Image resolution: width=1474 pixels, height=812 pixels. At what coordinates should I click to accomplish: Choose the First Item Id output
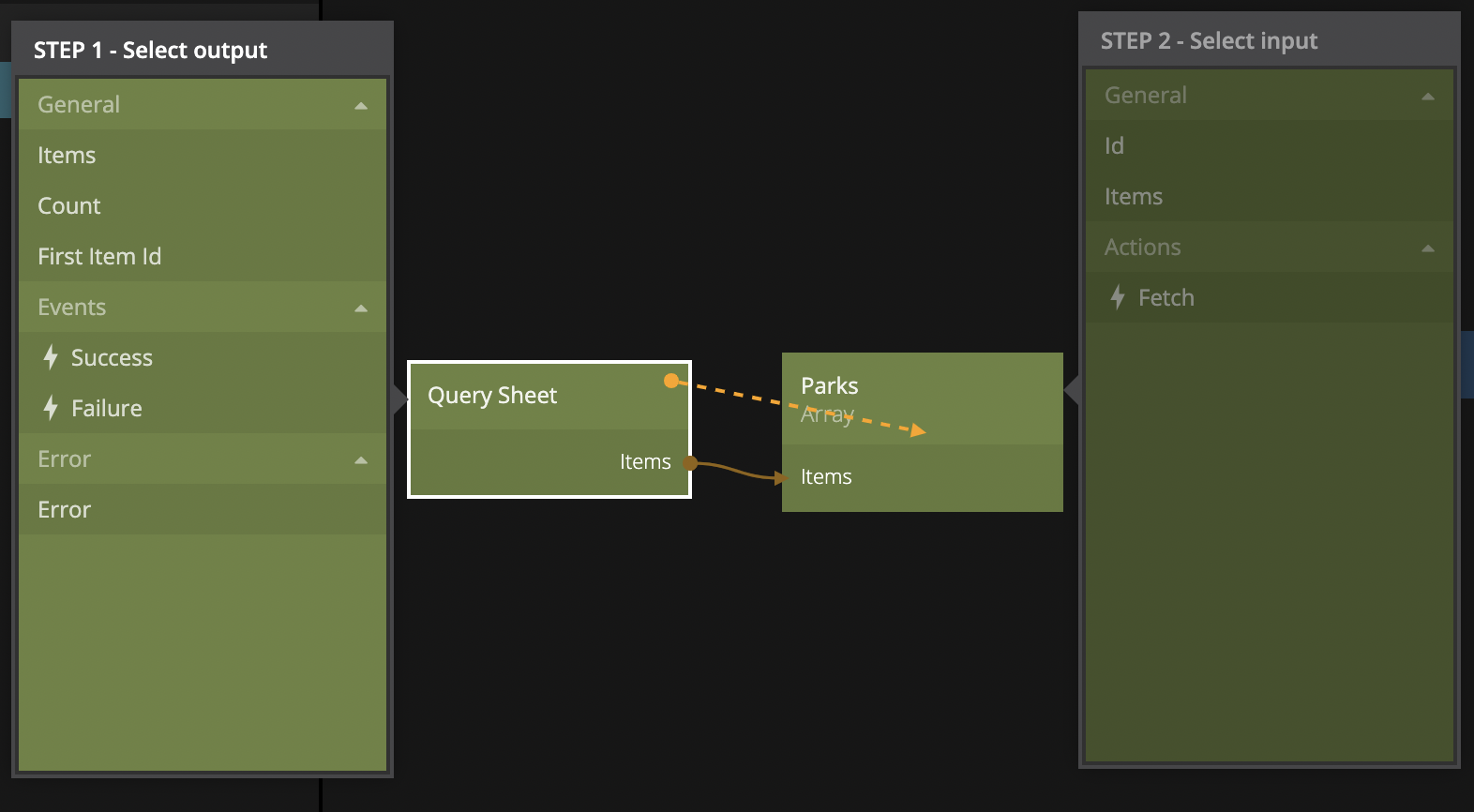[99, 257]
